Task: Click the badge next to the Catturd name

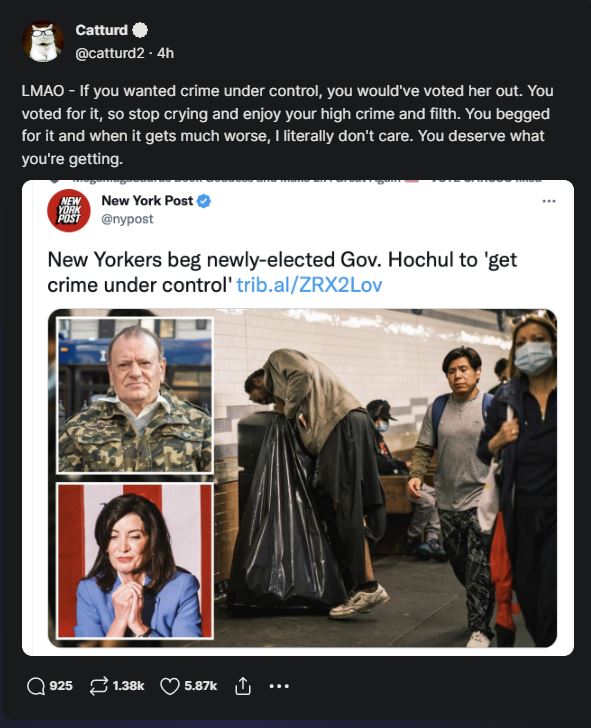Action: pos(140,30)
